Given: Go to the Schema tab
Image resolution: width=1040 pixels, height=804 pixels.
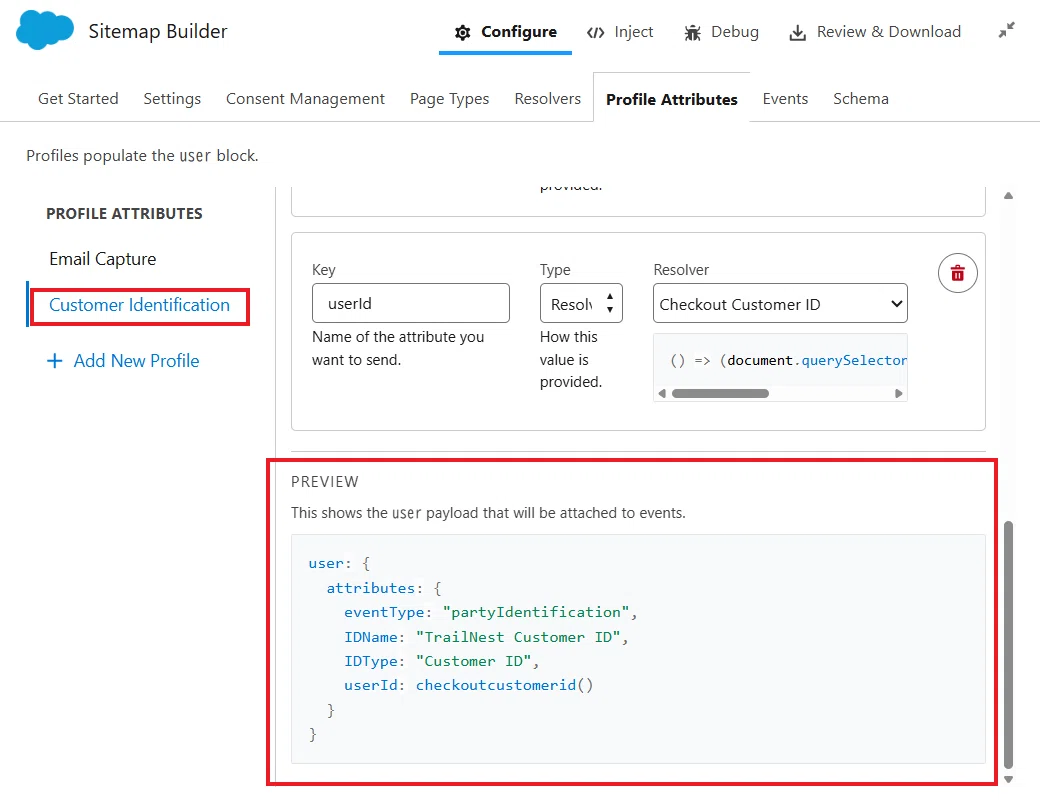Looking at the screenshot, I should 861,99.
